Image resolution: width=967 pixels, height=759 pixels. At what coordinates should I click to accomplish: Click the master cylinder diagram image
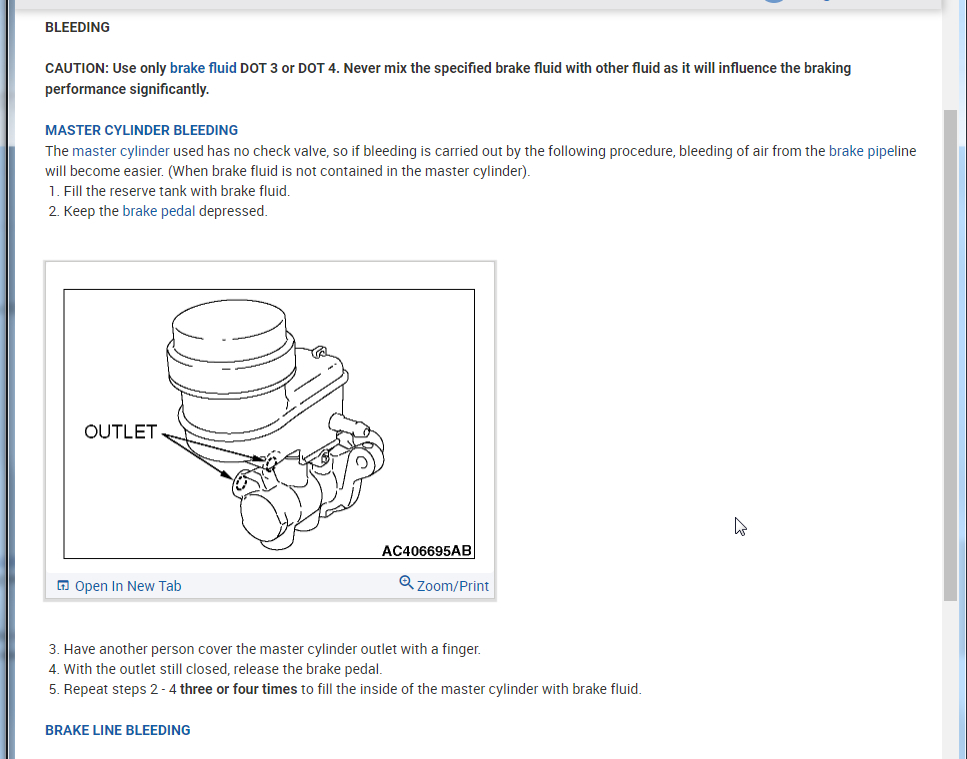pos(269,424)
